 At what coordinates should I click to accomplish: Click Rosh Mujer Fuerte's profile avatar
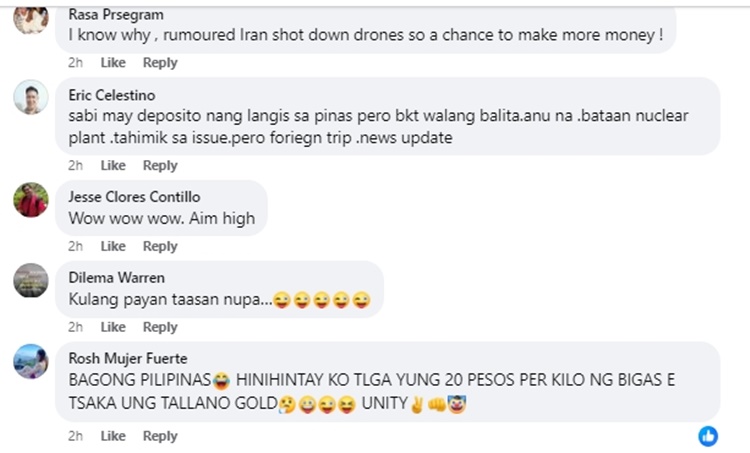tap(31, 361)
